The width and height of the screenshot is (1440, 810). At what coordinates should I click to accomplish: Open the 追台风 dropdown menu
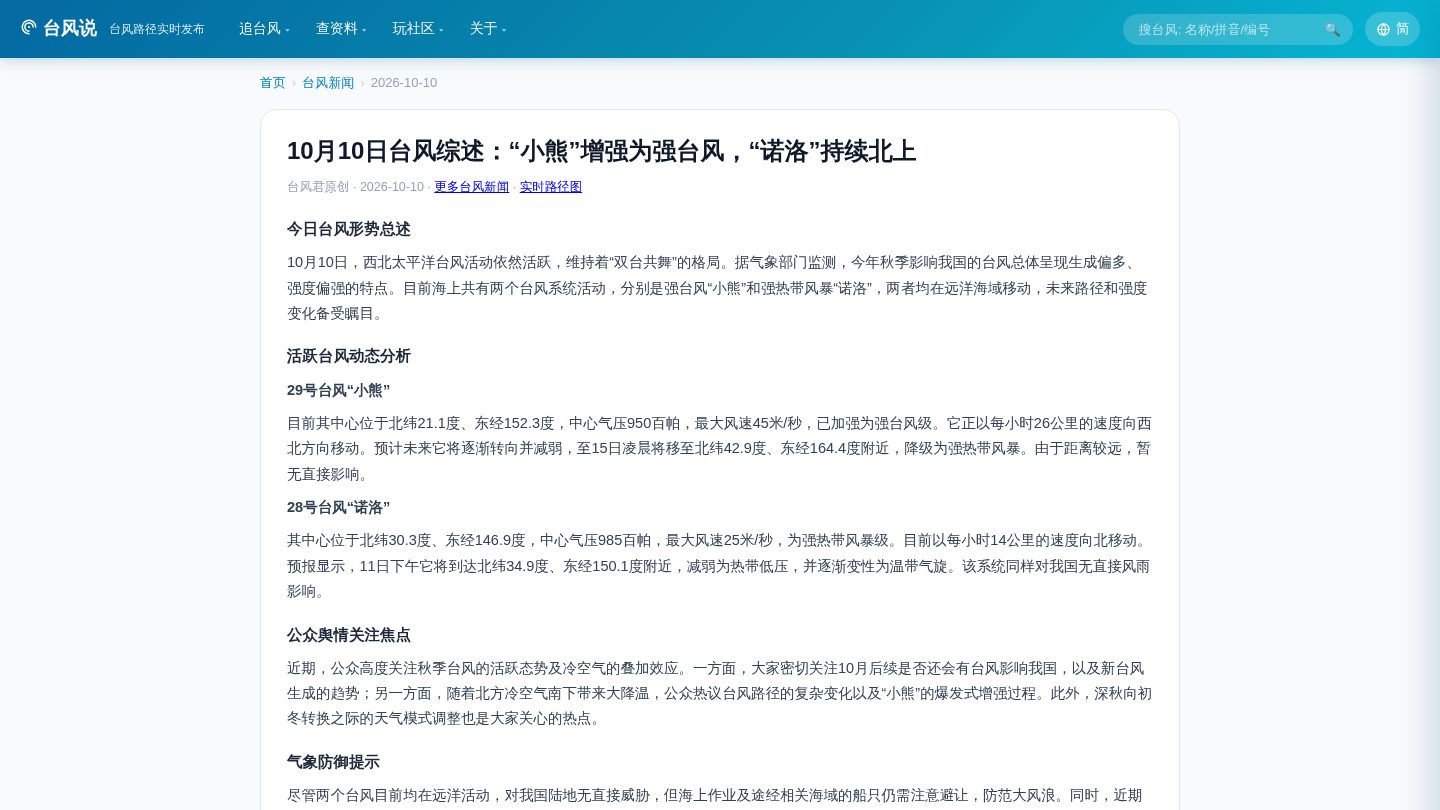264,29
